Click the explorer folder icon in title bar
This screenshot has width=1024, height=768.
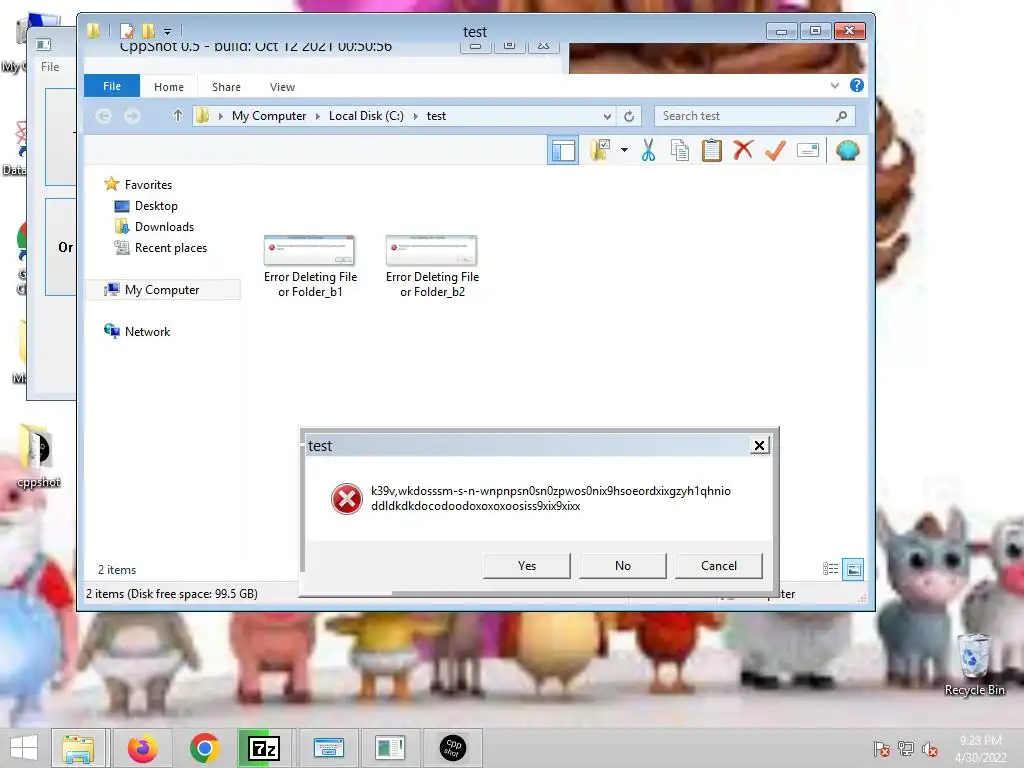(x=93, y=31)
